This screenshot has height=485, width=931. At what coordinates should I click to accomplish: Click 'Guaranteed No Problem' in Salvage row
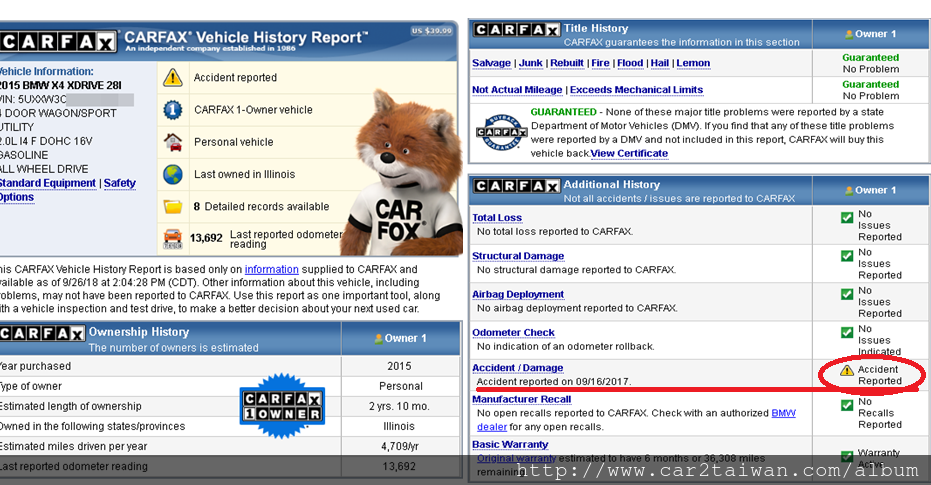[870, 64]
